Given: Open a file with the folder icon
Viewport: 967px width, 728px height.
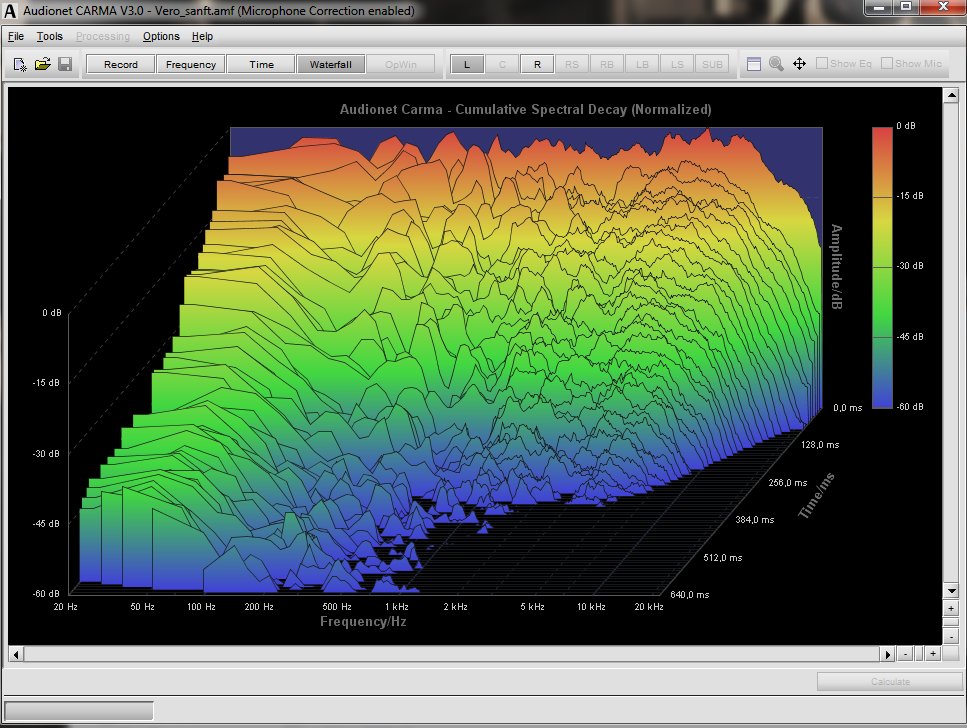Looking at the screenshot, I should [x=42, y=64].
